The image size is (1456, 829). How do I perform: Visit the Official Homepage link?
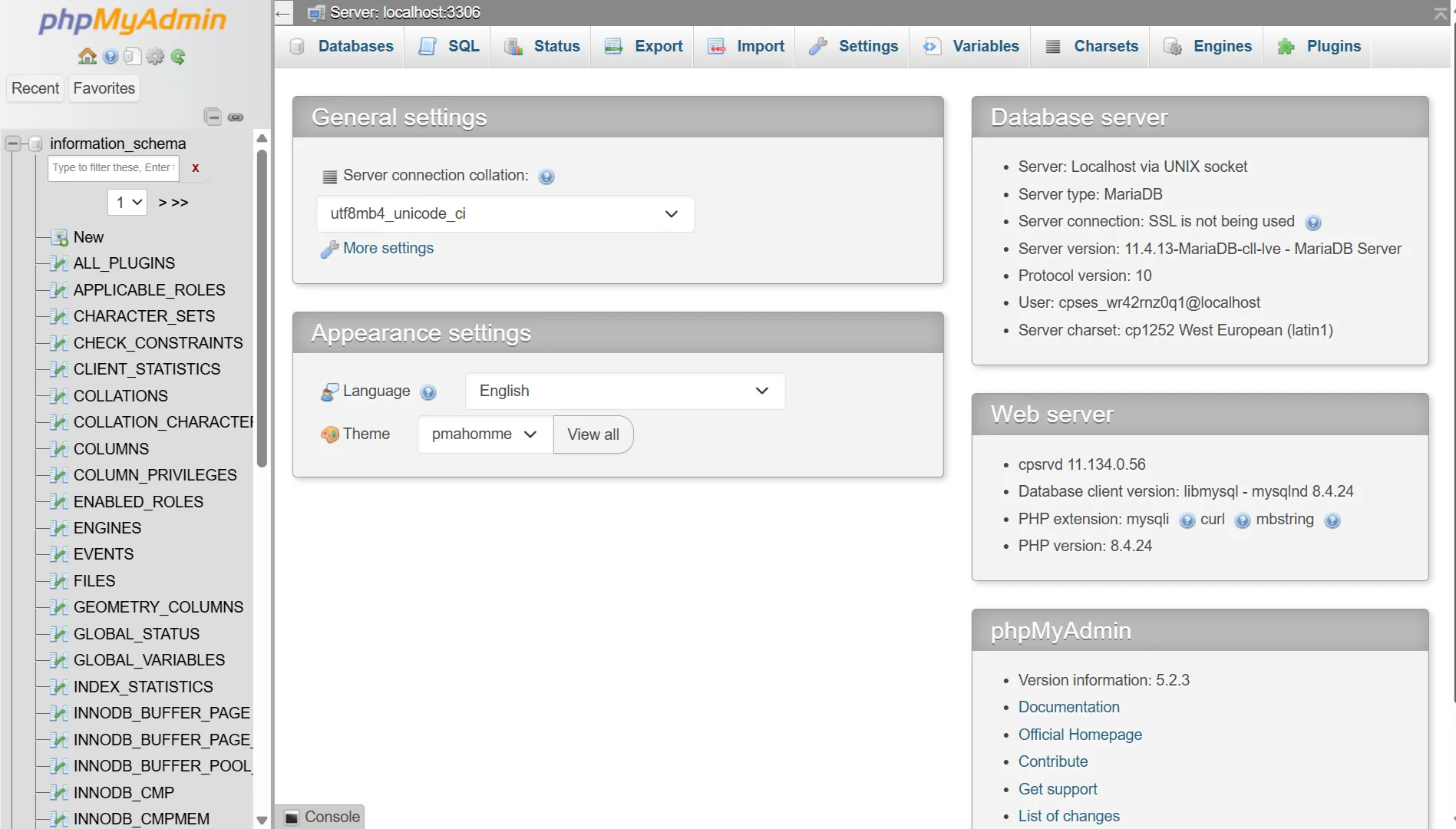(1080, 735)
